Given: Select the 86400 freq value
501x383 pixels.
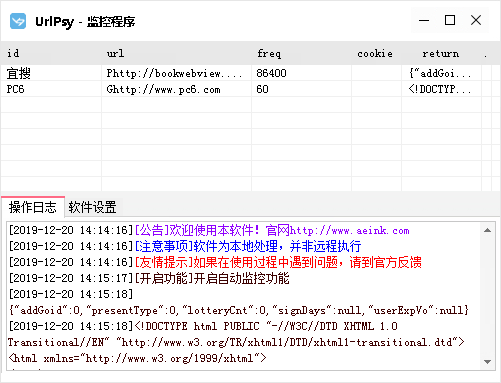Looking at the screenshot, I should (271, 73).
